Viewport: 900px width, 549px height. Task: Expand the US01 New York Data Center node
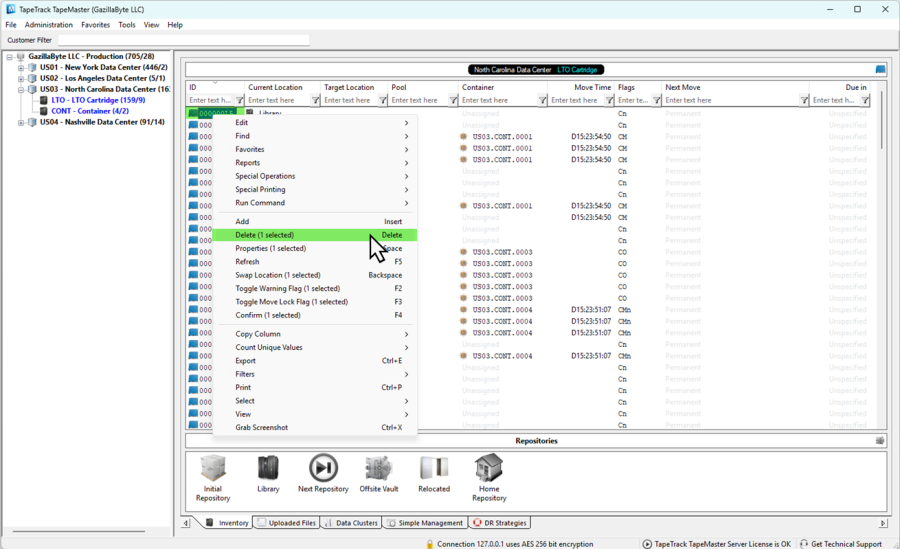pyautogui.click(x=21, y=68)
